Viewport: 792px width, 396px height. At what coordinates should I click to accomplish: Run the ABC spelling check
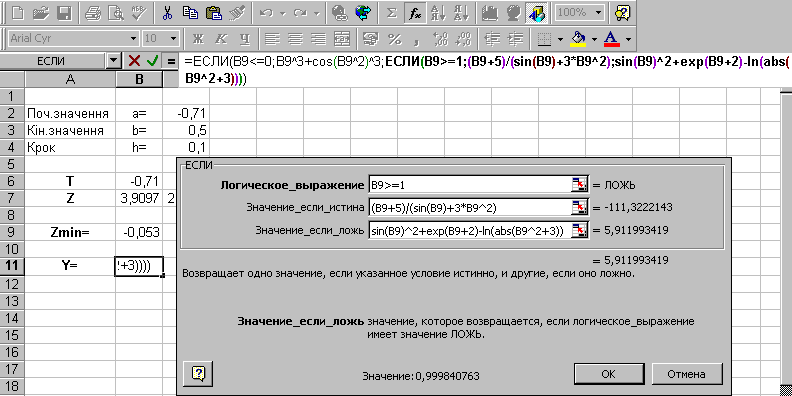tap(138, 13)
